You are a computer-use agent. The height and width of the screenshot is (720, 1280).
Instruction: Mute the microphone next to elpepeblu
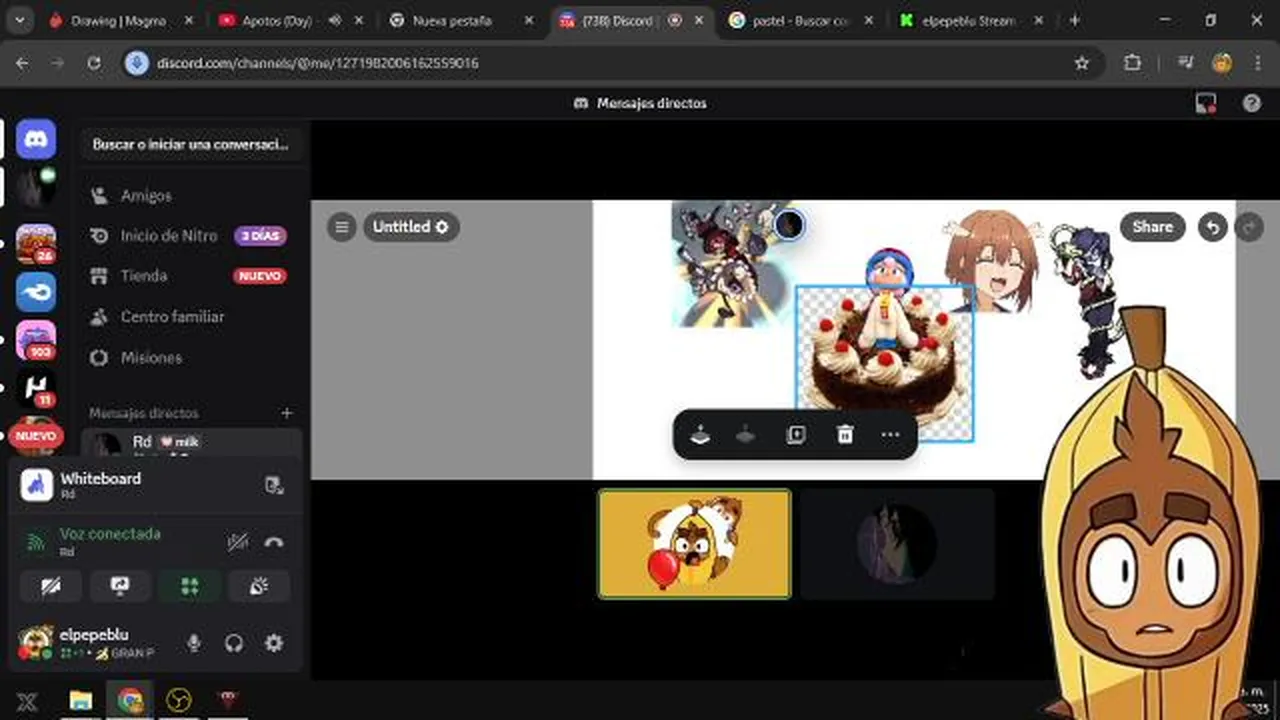[194, 643]
